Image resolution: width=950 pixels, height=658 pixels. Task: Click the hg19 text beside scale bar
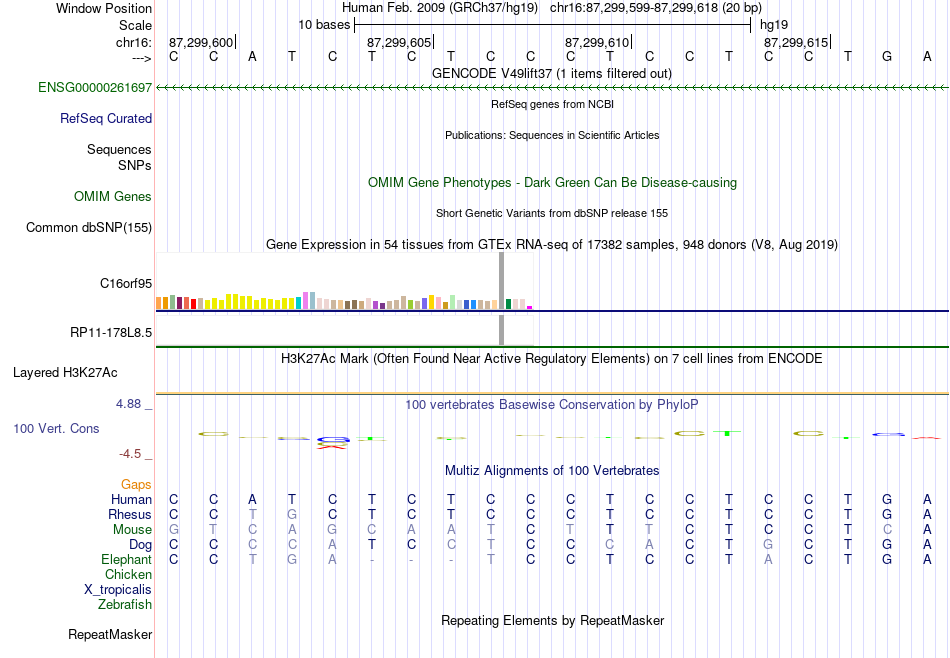coord(774,25)
